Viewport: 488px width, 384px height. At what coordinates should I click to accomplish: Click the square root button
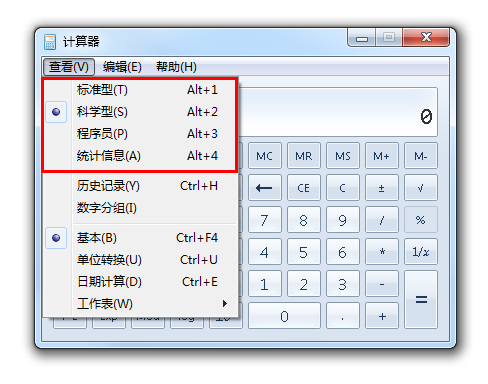pyautogui.click(x=421, y=188)
